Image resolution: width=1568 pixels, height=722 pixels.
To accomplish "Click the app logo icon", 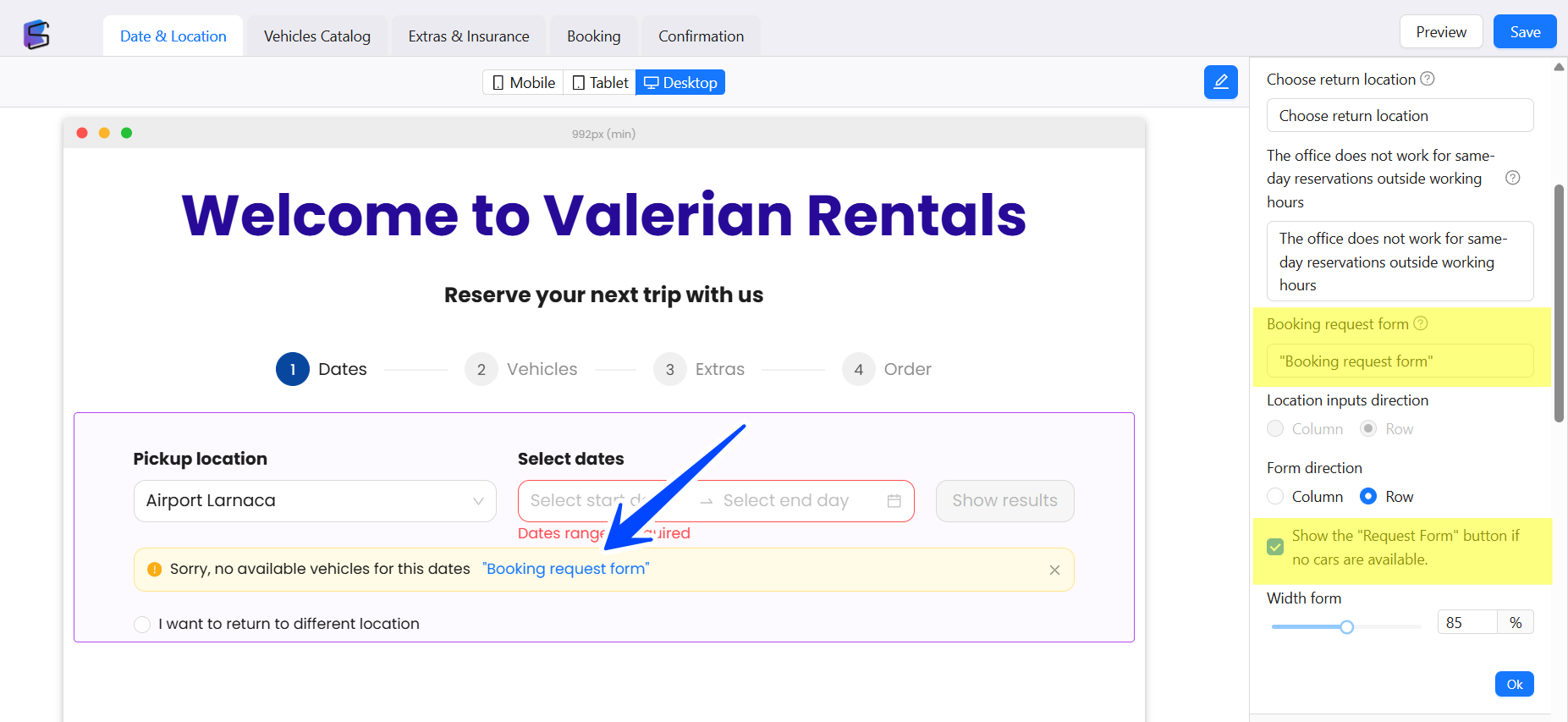I will pos(36,35).
